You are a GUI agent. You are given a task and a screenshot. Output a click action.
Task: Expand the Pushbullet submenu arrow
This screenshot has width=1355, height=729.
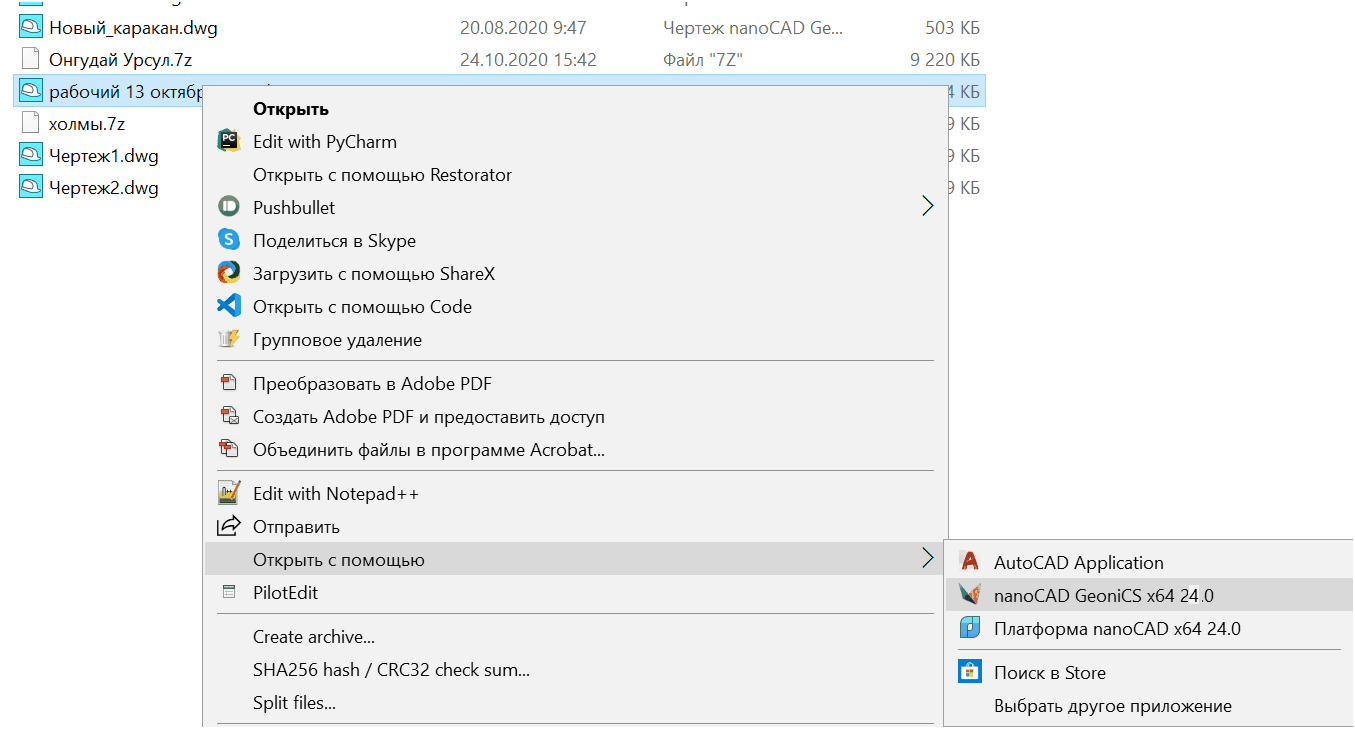(926, 208)
